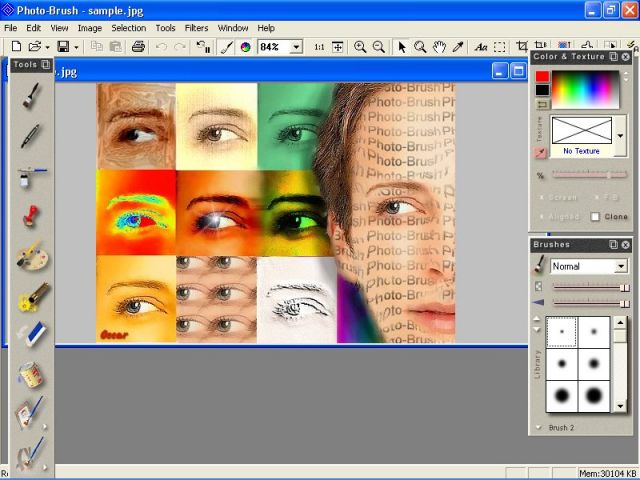
Task: Click the brush library up/down arrows
Action: (x=537, y=324)
